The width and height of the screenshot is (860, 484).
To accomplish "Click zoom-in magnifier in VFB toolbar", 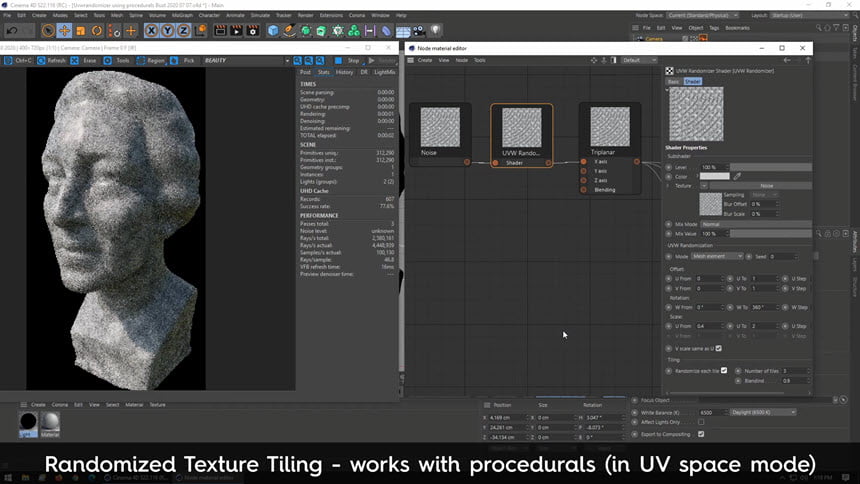I will pyautogui.click(x=297, y=60).
